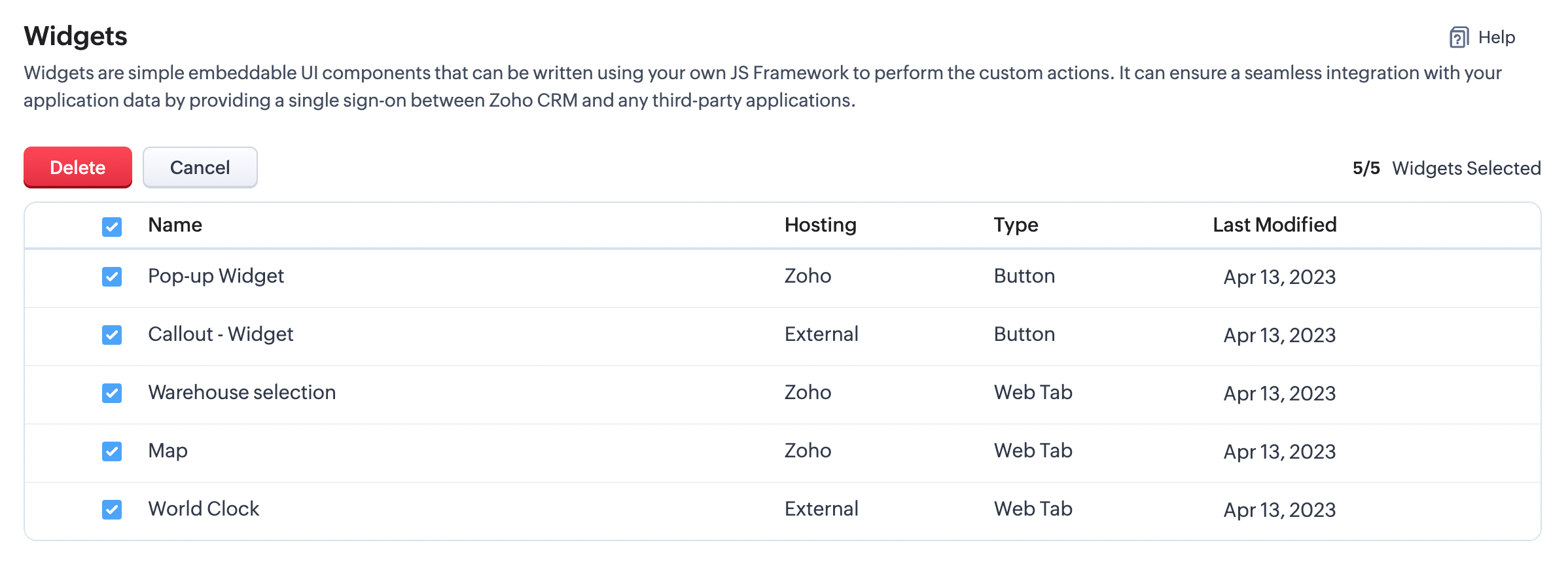Click the Hosting column header
The width and height of the screenshot is (1568, 564).
[820, 225]
